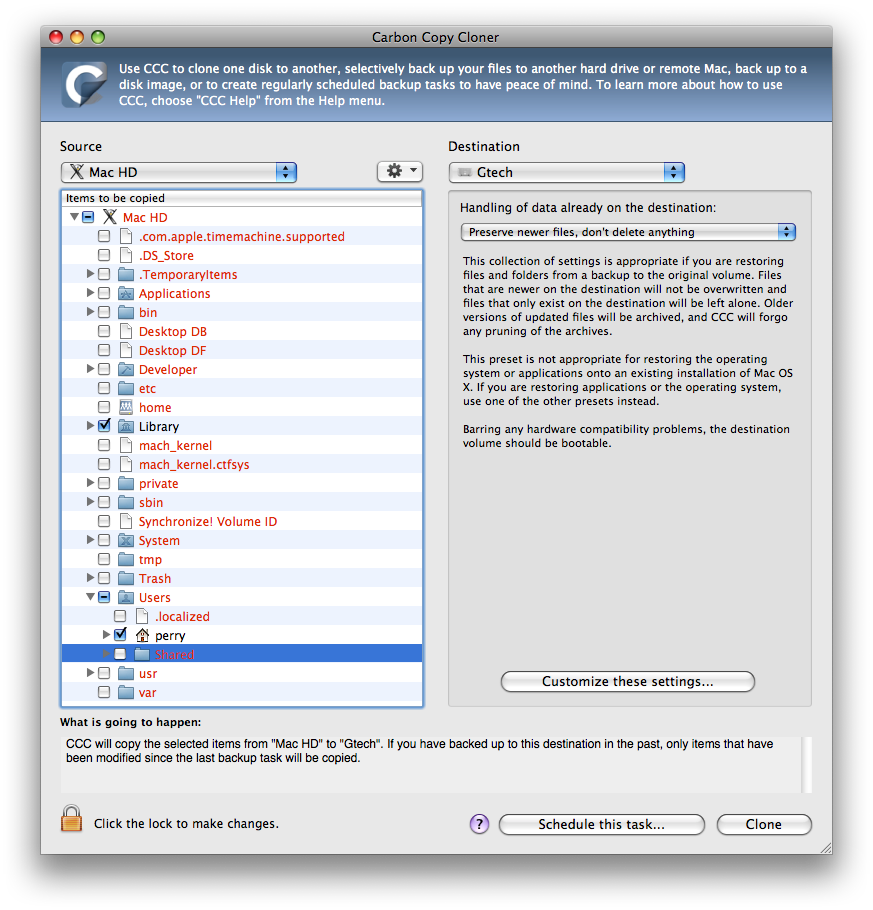The height and width of the screenshot is (910, 873).
Task: Expand the perry home folder
Action: click(107, 635)
